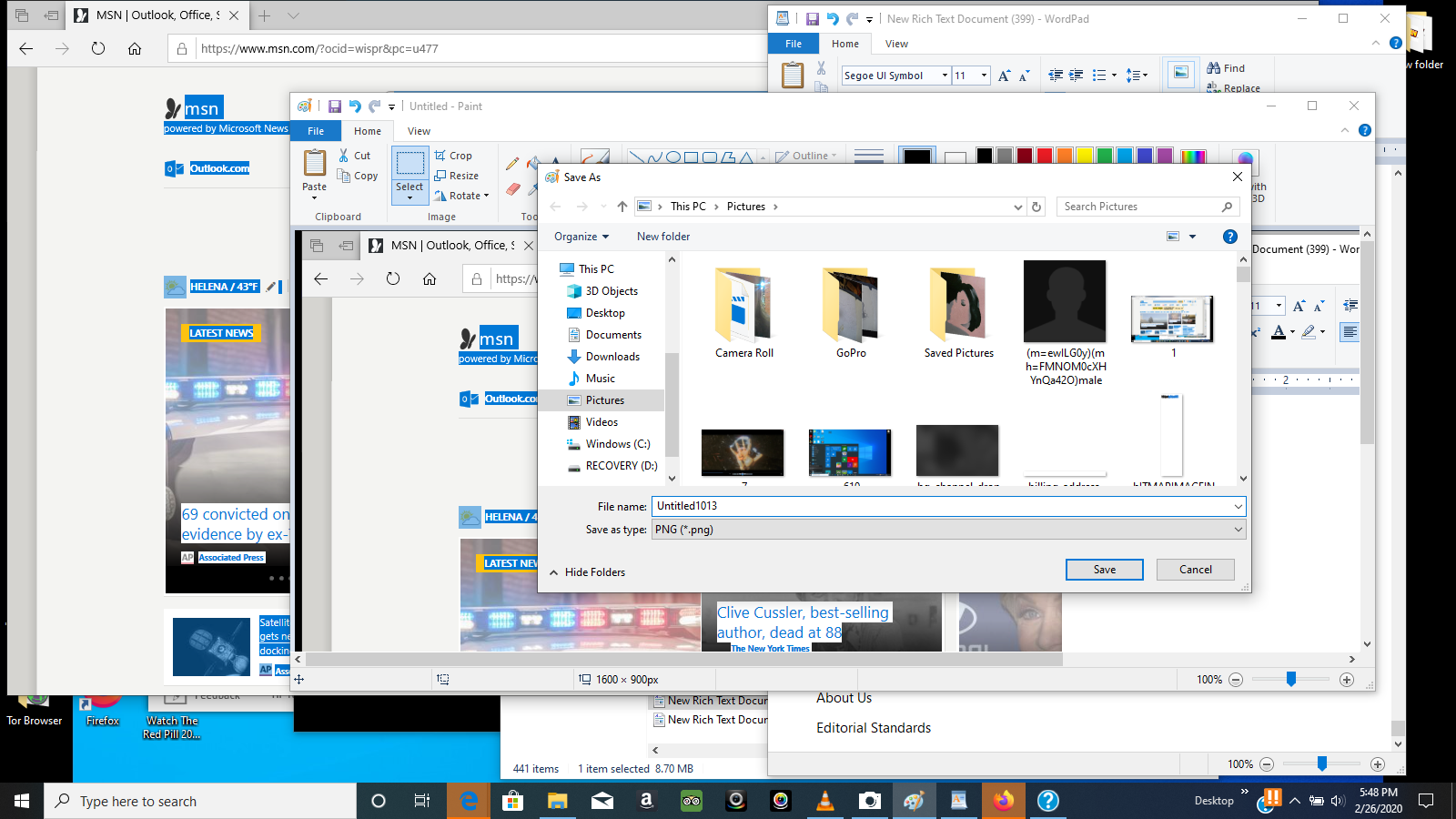
Task: Click the Paint zoom in plus button
Action: click(1347, 680)
